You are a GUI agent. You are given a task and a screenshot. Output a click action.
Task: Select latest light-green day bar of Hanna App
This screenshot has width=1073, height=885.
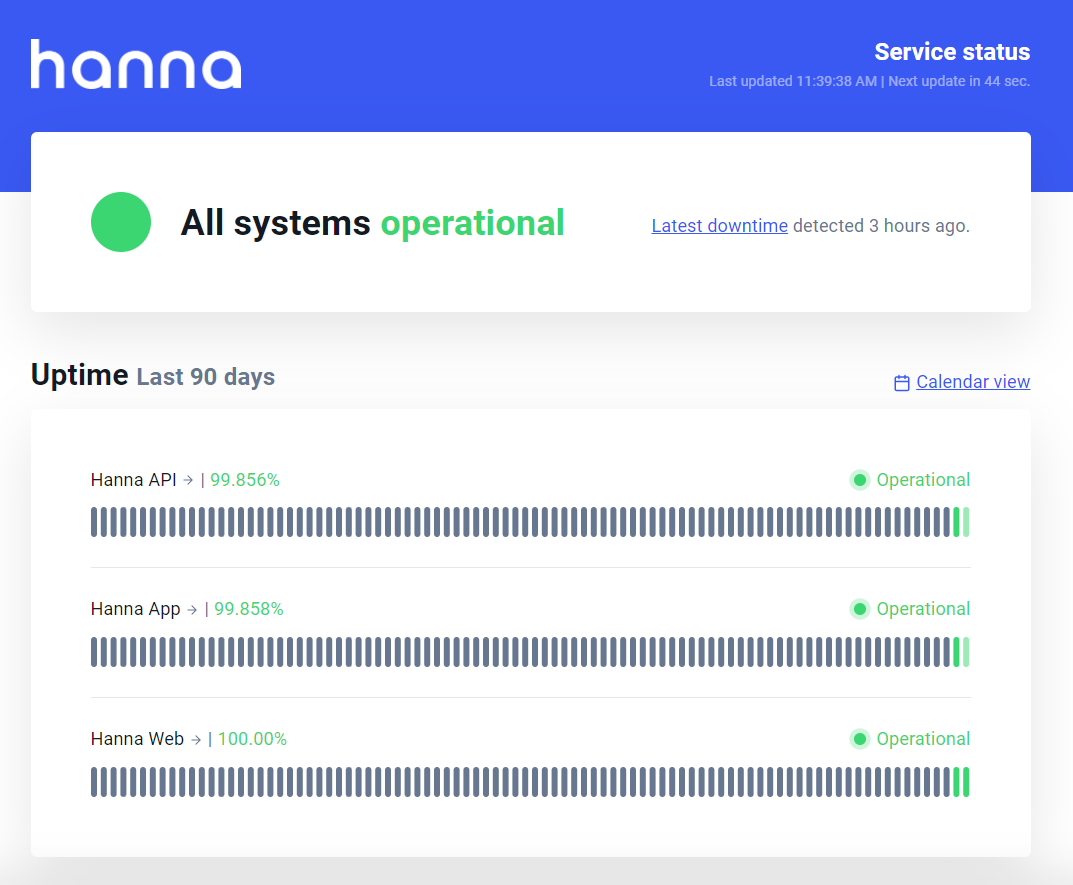tap(966, 652)
